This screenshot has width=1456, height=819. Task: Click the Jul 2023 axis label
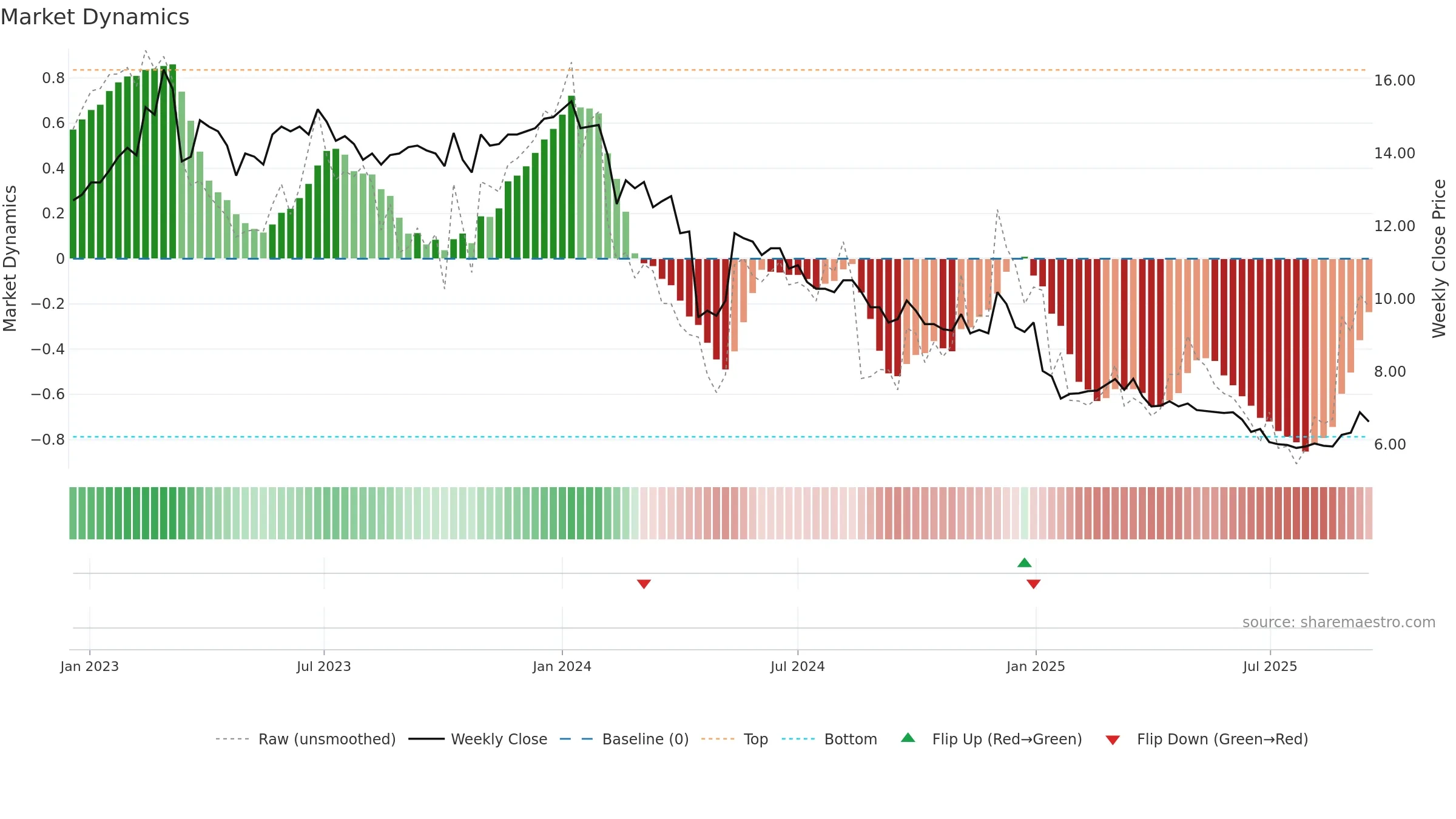click(x=324, y=666)
